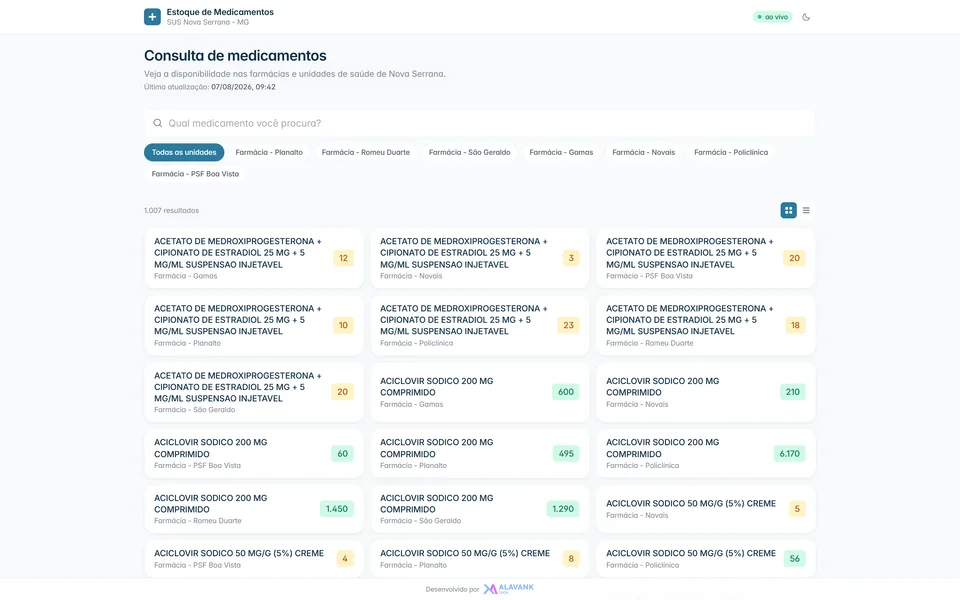Click the '1.007 resultados' count text

[171, 211]
